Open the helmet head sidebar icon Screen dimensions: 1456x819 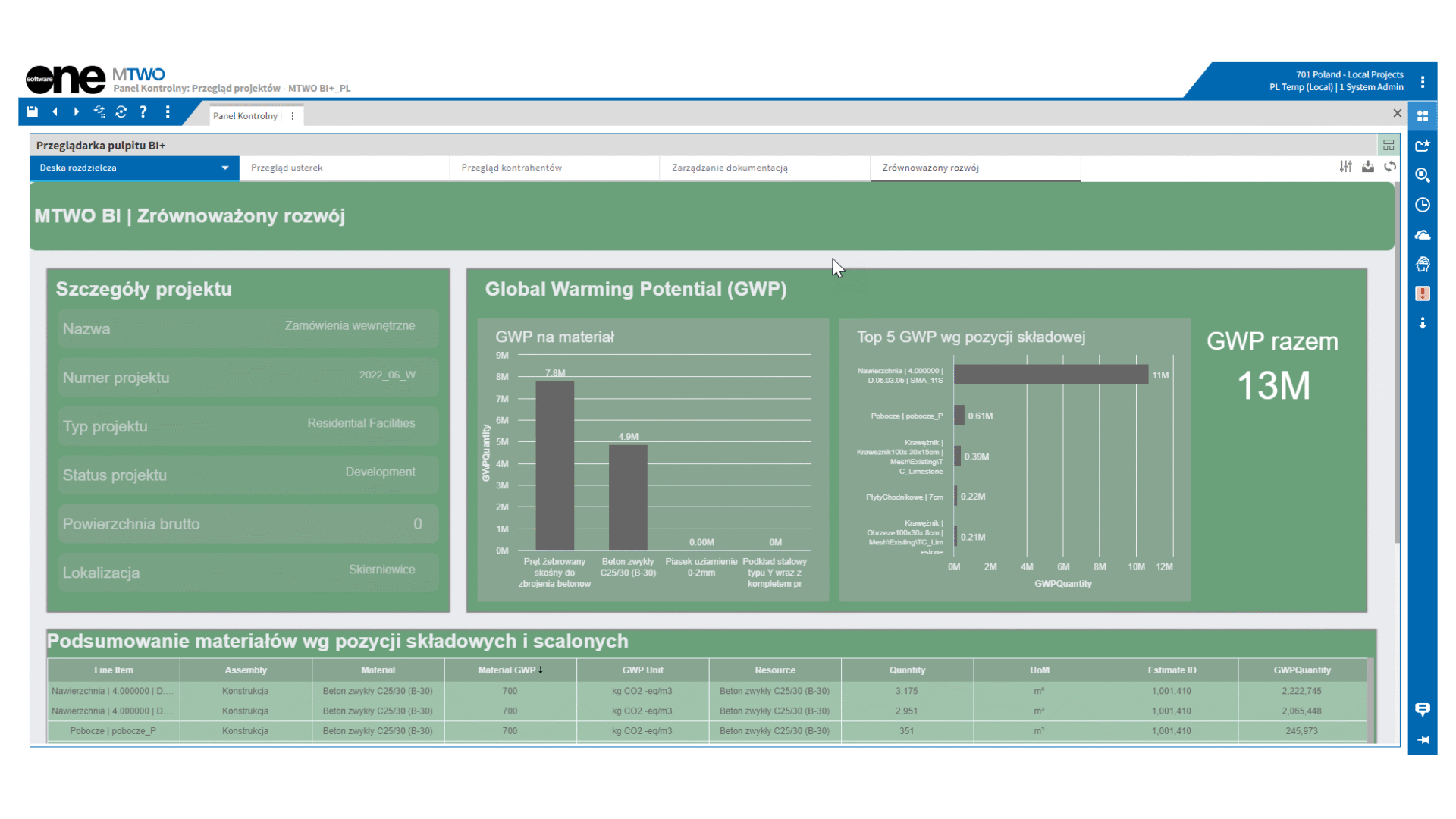pyautogui.click(x=1423, y=264)
